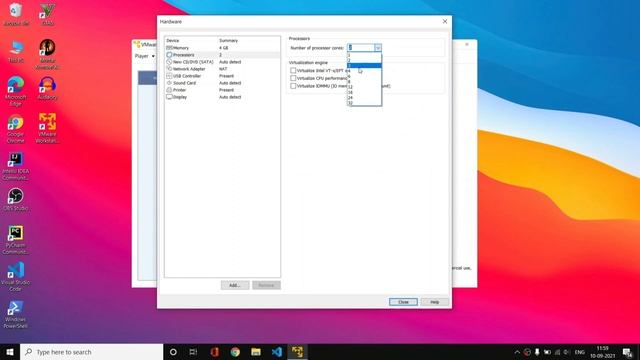Image resolution: width=640 pixels, height=360 pixels.
Task: Choose 12 cores in dropdown list
Action: [x=364, y=87]
